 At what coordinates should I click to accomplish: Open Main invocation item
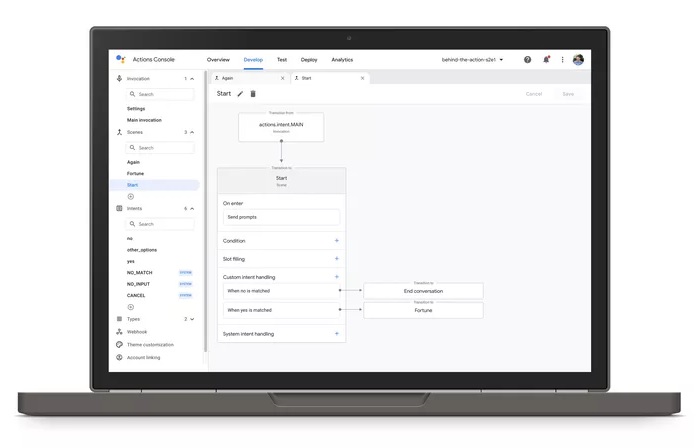[x=144, y=120]
